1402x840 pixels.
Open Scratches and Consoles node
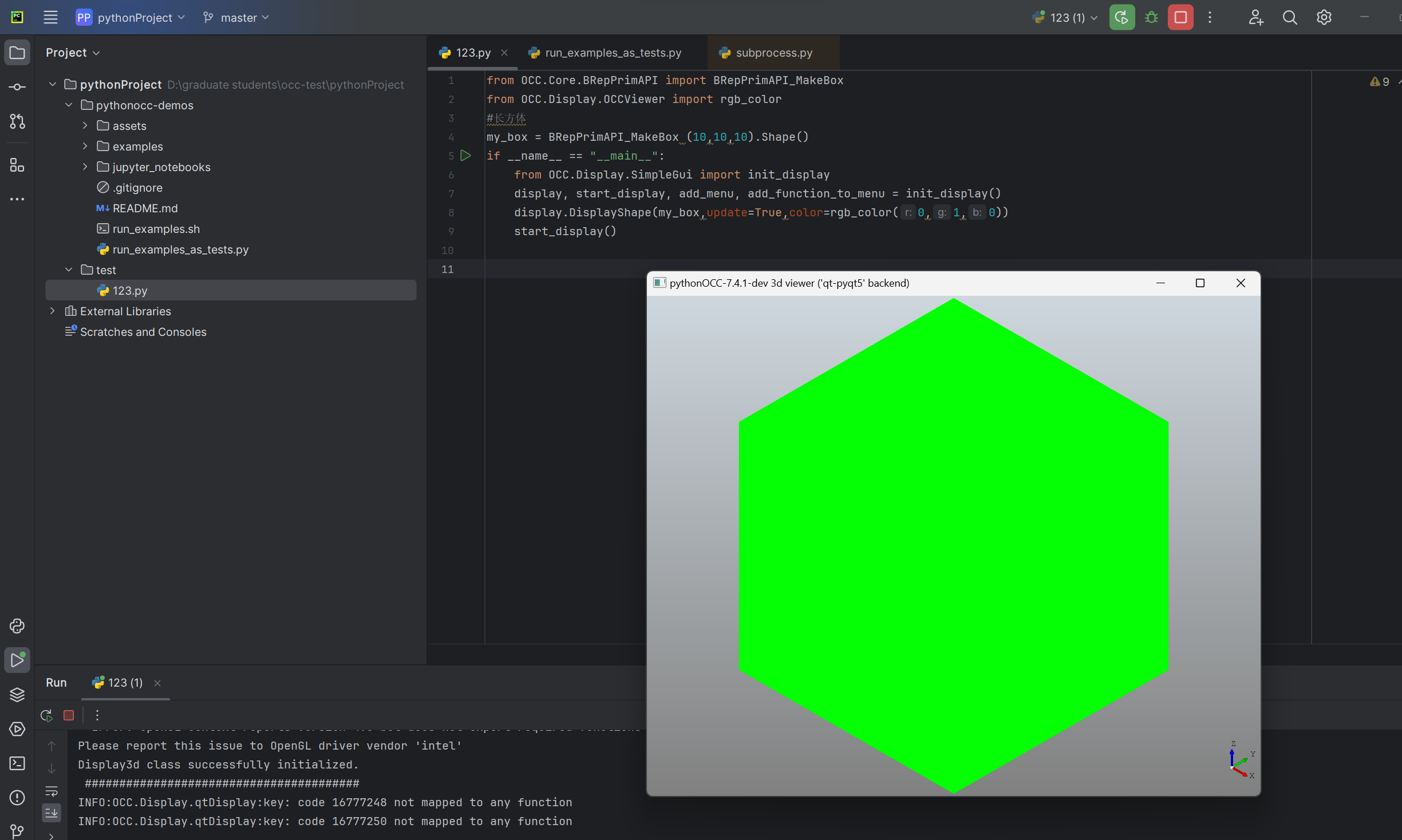pyautogui.click(x=136, y=332)
